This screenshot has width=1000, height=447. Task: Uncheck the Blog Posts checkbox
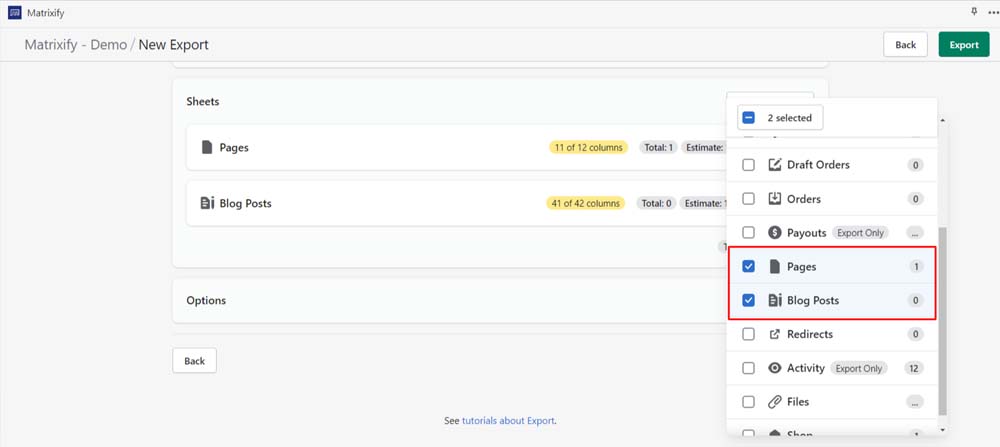[749, 300]
